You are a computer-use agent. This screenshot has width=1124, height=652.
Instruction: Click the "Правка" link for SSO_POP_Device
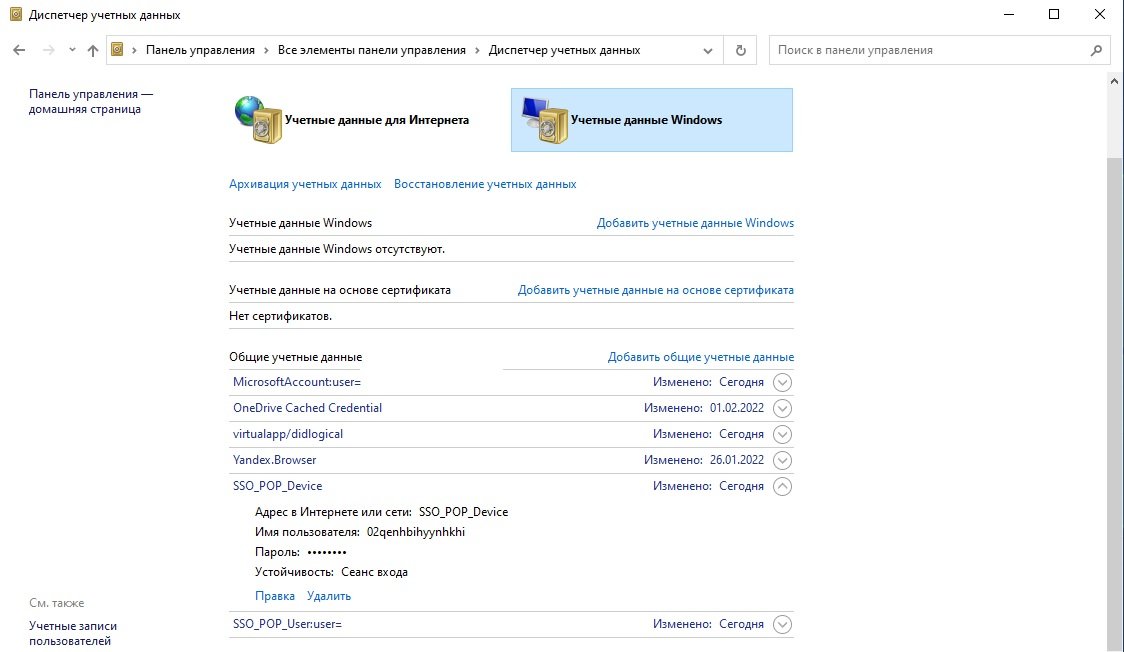coord(275,596)
